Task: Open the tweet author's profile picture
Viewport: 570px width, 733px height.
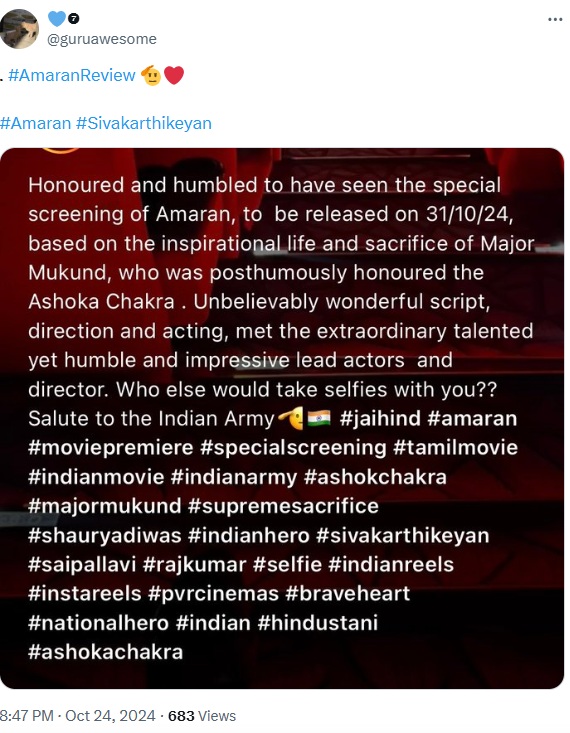Action: coord(19,29)
